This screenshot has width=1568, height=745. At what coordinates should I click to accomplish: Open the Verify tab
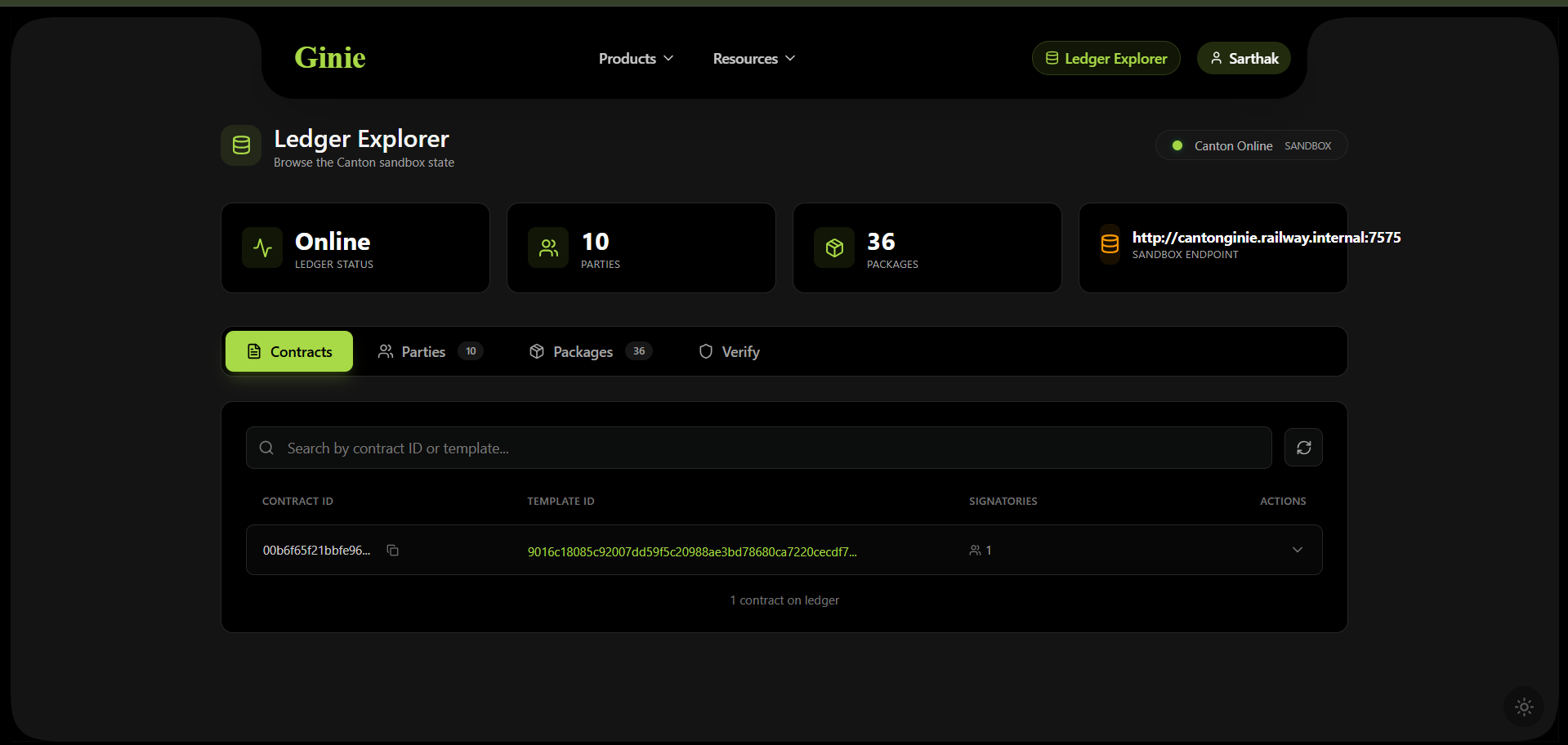(x=730, y=351)
